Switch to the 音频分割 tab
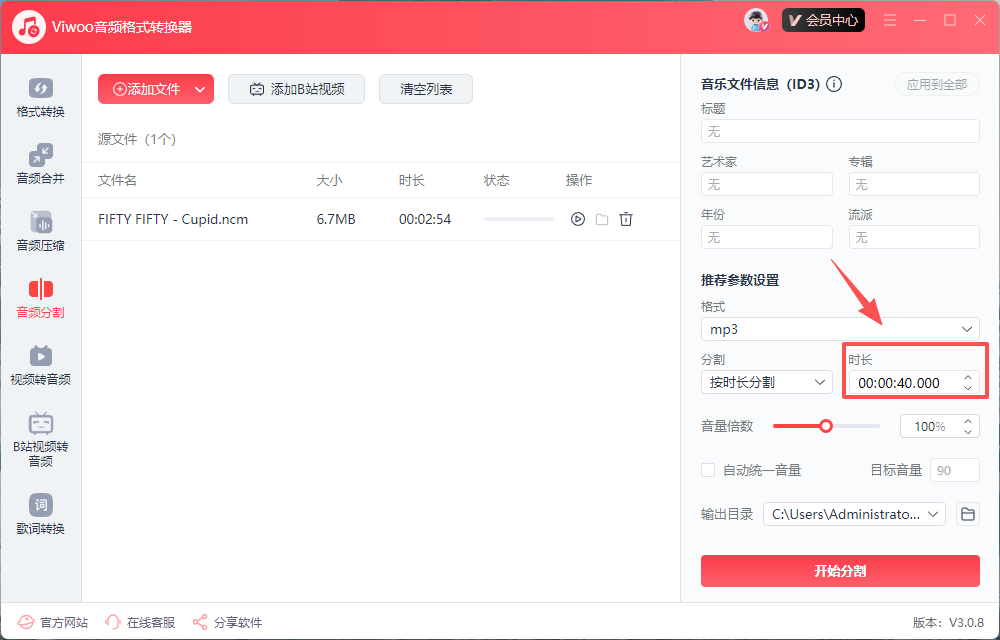 (x=40, y=297)
